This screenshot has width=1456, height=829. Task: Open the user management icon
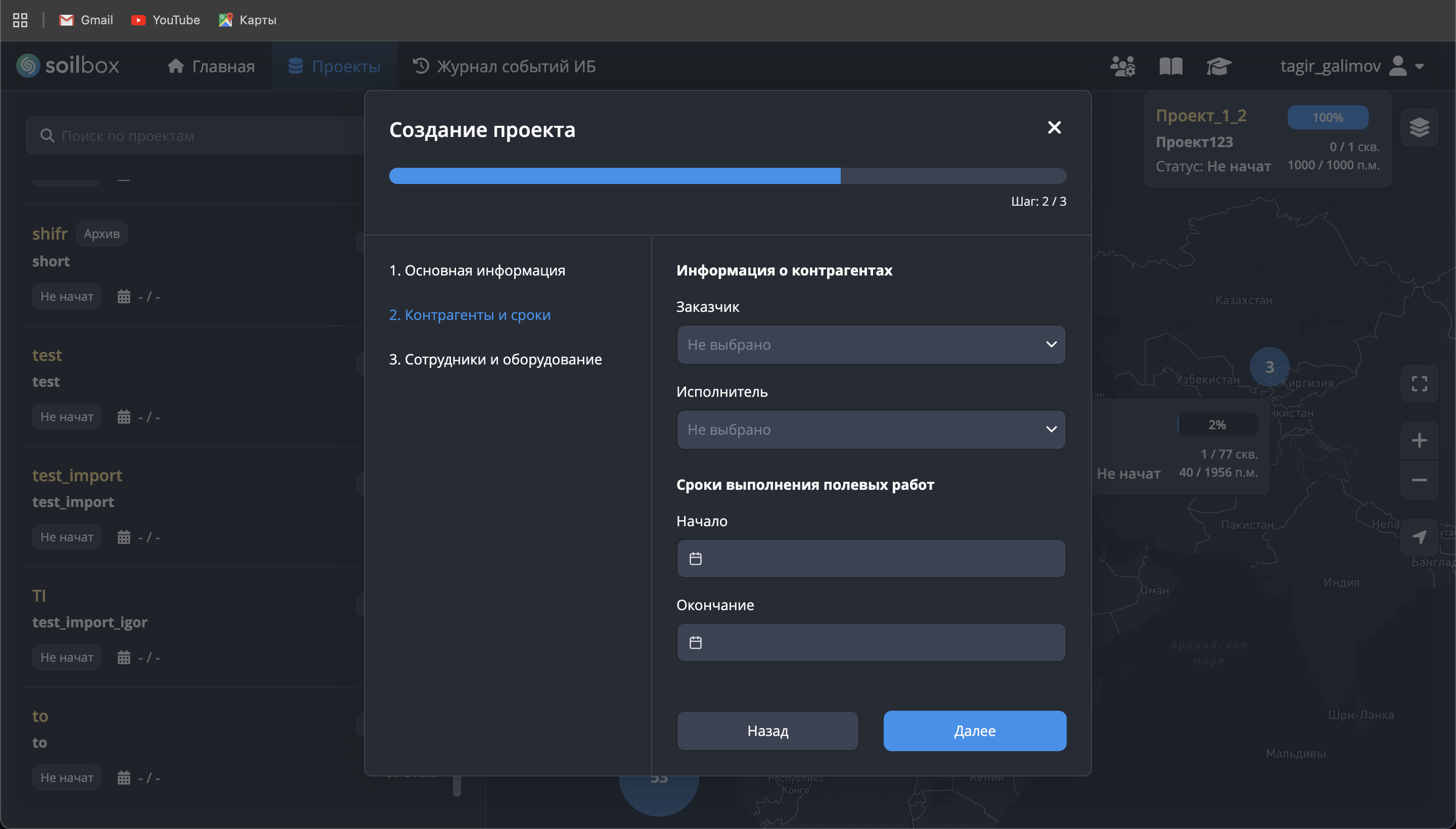coord(1122,66)
